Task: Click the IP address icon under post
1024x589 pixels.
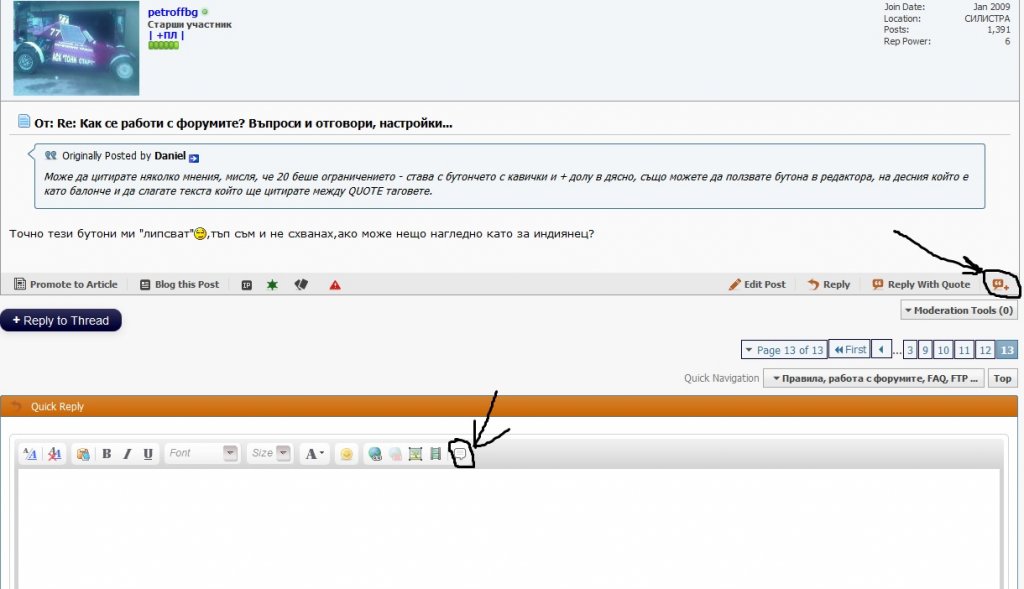Action: [x=247, y=285]
